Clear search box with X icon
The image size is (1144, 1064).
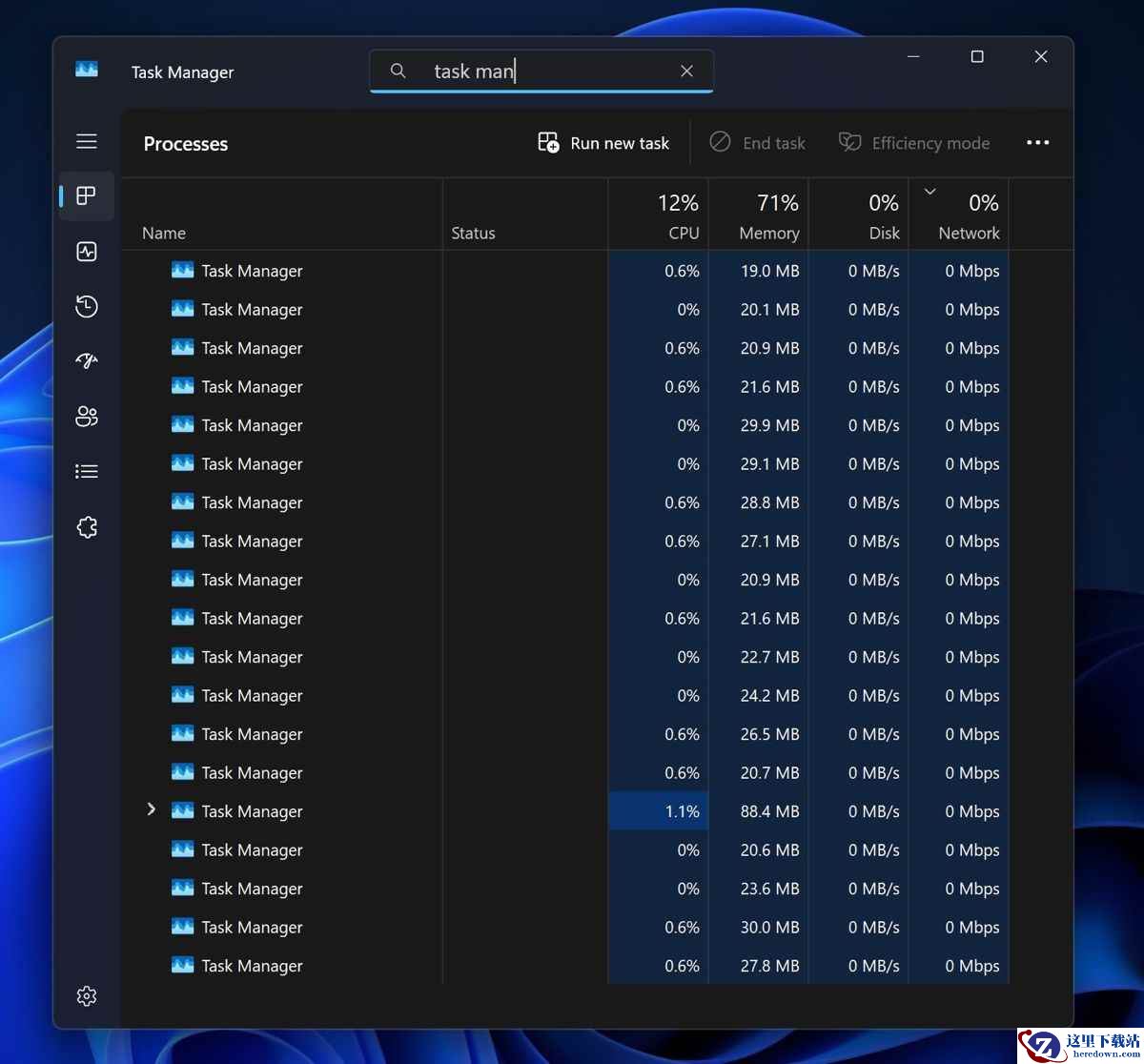[x=686, y=72]
